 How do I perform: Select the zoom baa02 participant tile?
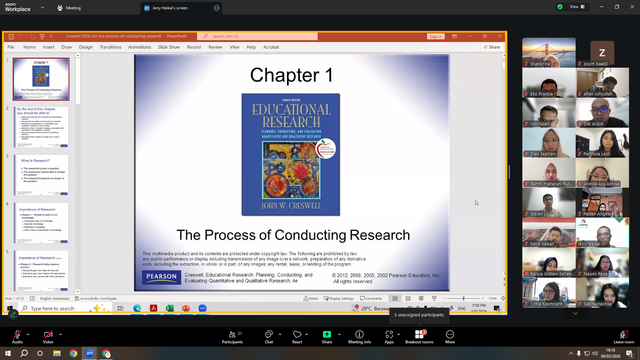click(x=602, y=52)
